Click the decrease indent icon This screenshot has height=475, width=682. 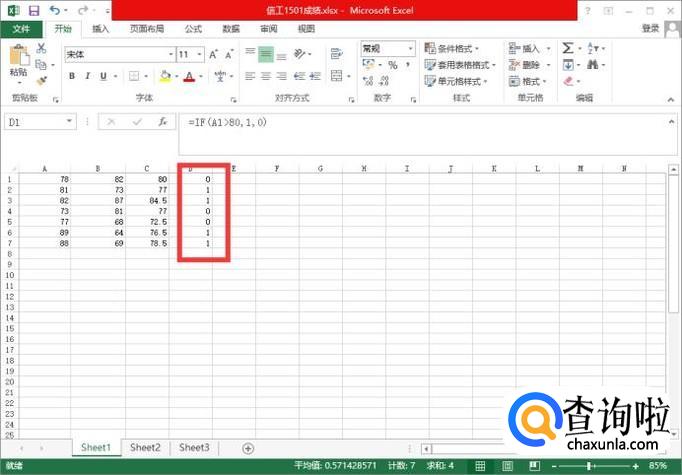pyautogui.click(x=299, y=77)
